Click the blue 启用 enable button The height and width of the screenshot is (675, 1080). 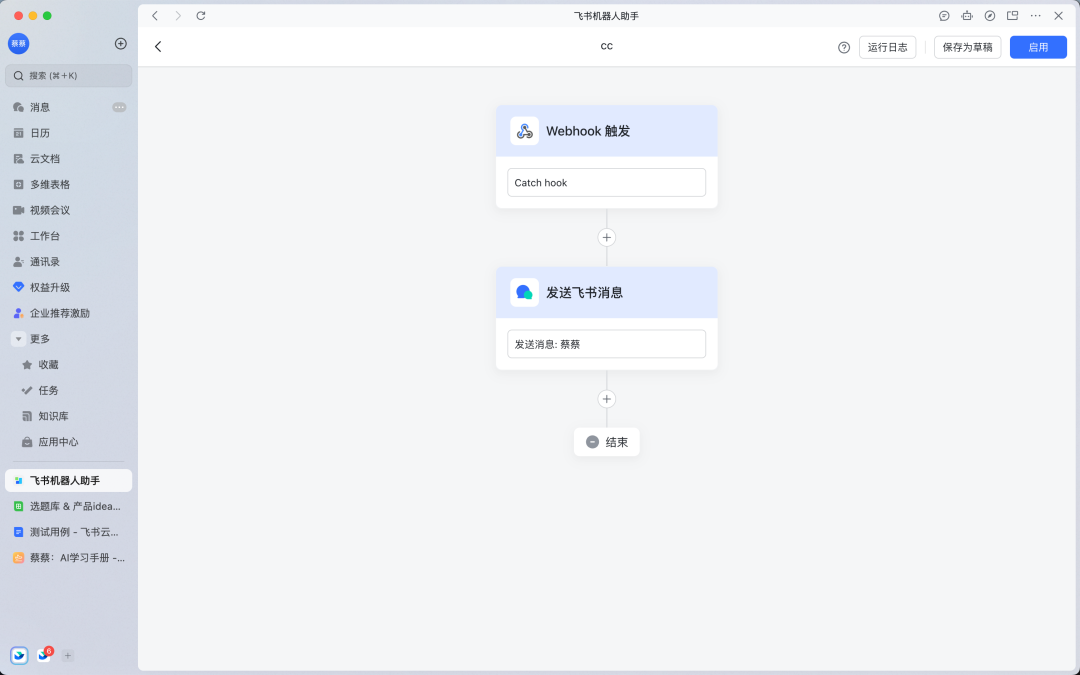point(1038,48)
